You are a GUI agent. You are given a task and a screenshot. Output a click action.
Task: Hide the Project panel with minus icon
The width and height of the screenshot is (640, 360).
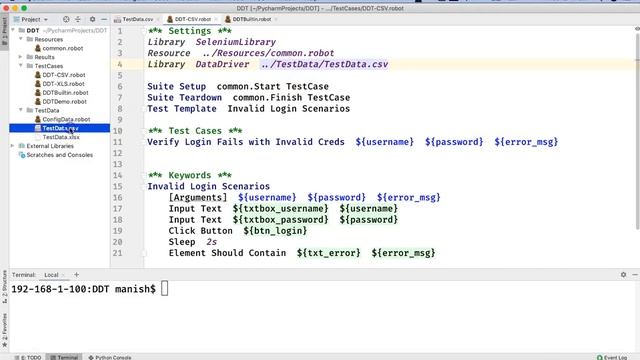pos(104,19)
